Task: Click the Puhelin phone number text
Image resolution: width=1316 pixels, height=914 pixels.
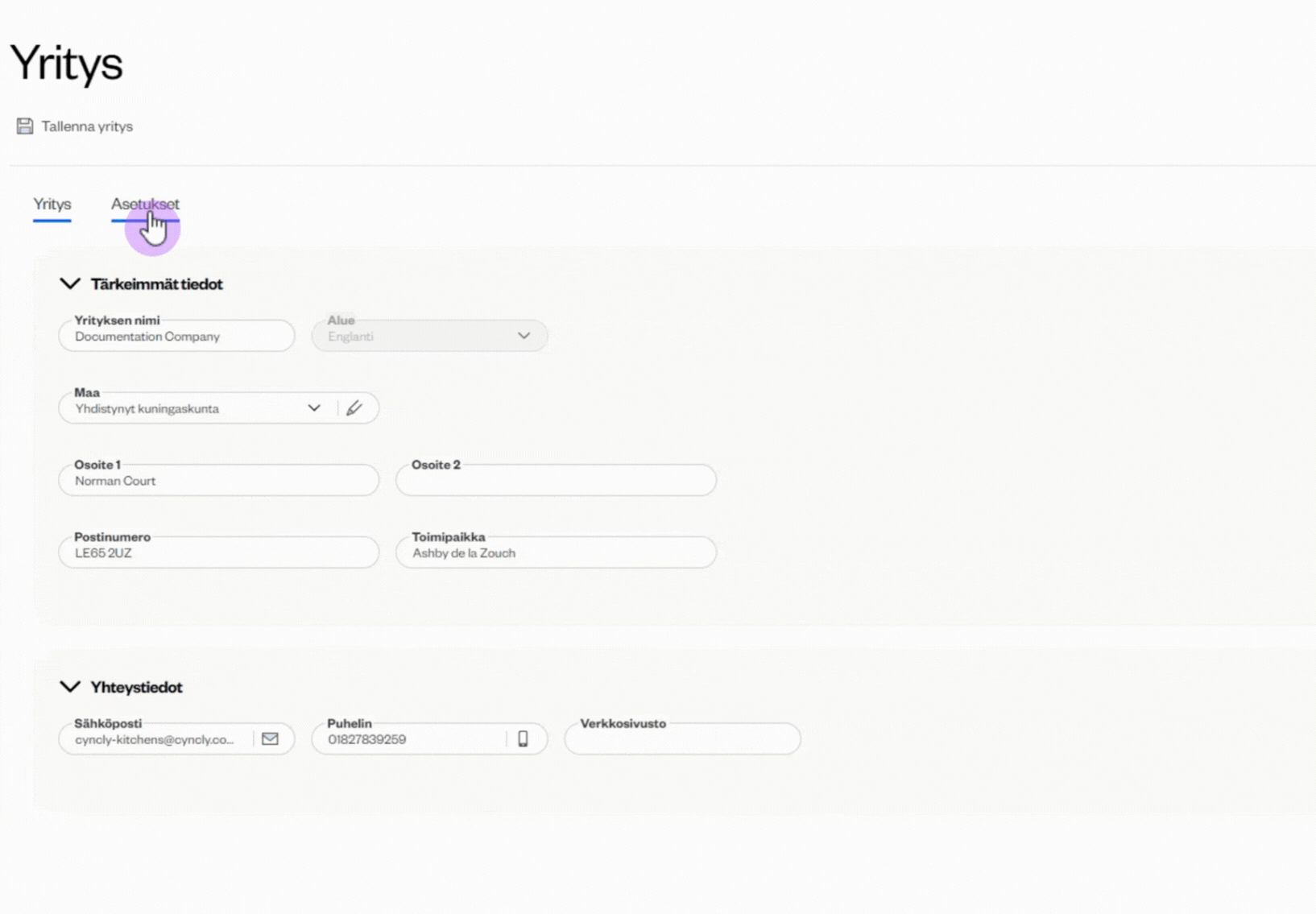Action: [367, 739]
